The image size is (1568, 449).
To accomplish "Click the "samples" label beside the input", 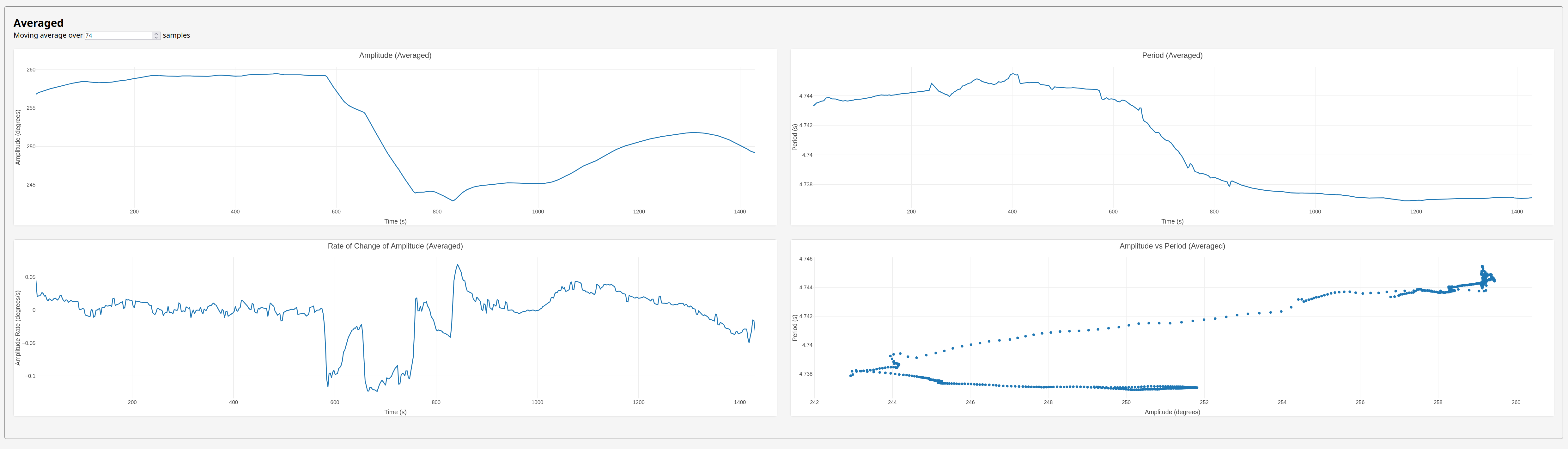I will click(177, 35).
